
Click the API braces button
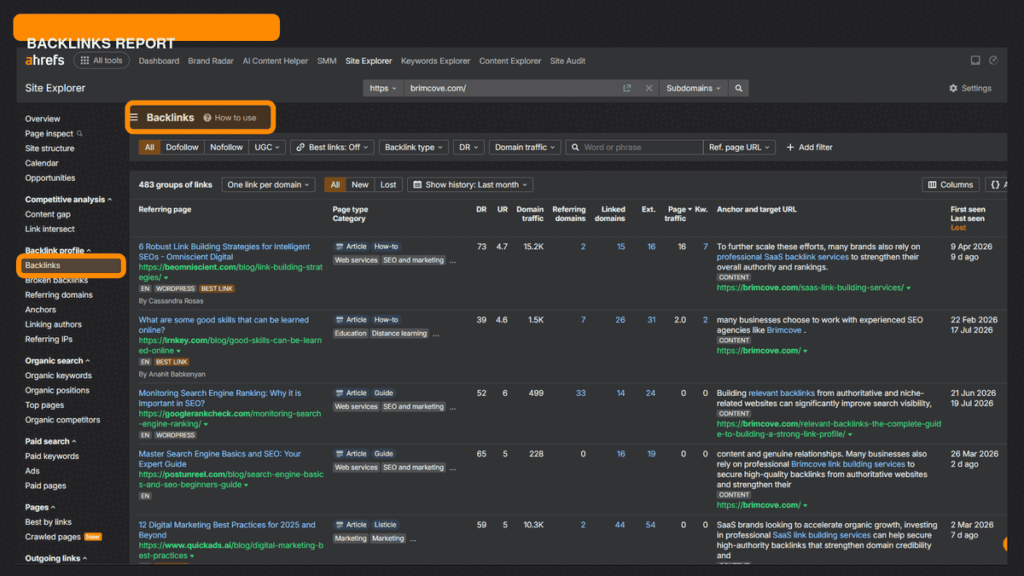pos(997,185)
